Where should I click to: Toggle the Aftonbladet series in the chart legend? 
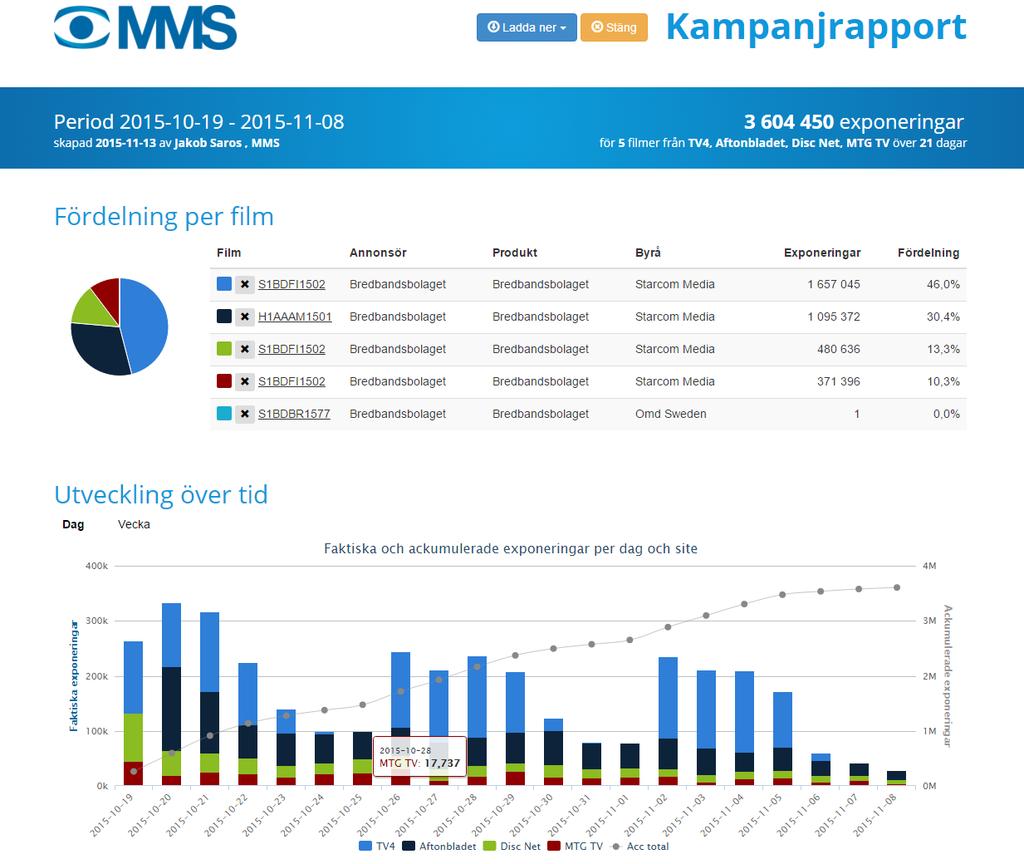coord(440,846)
